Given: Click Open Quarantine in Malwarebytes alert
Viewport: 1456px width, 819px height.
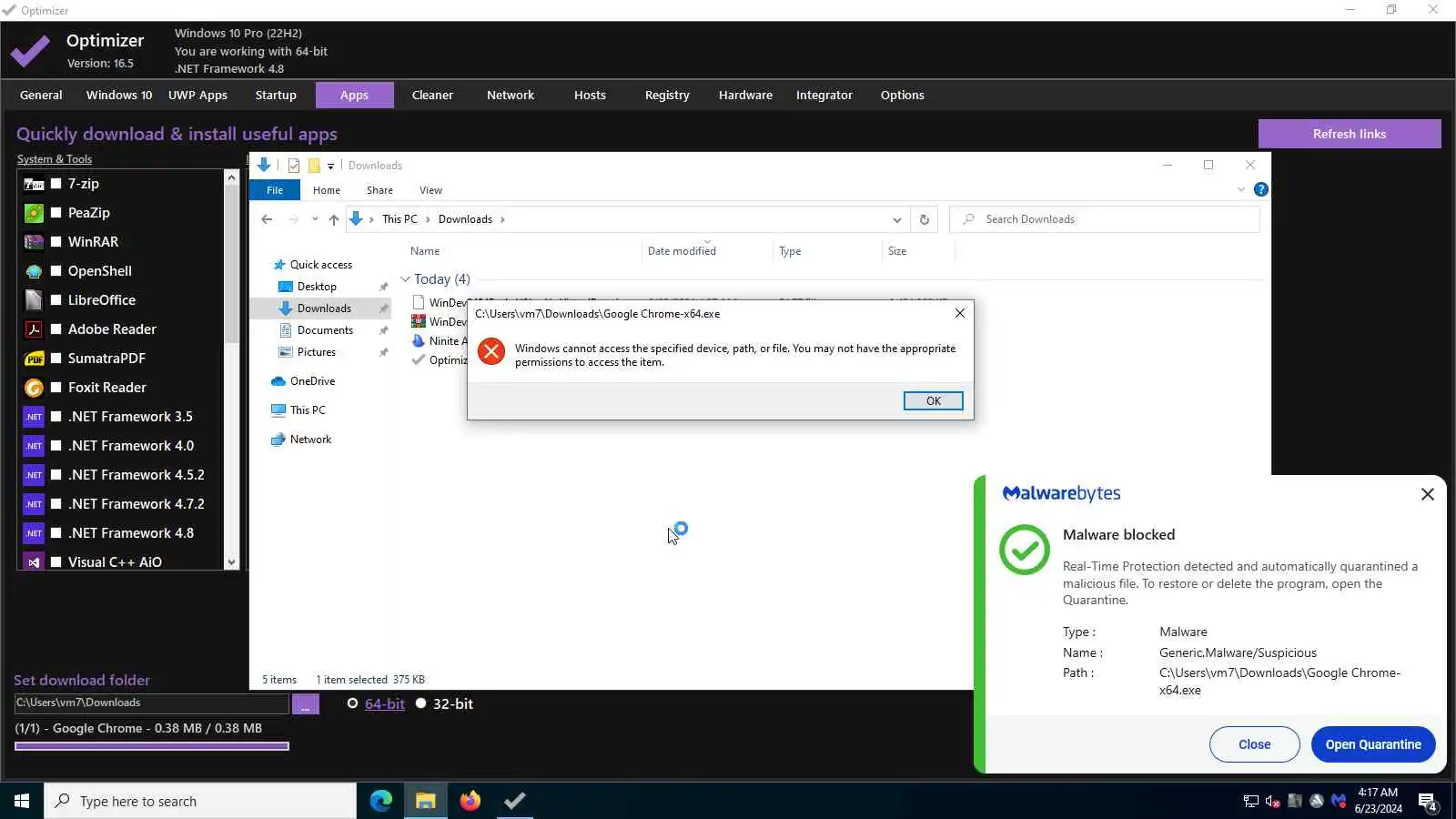Looking at the screenshot, I should click(1373, 744).
